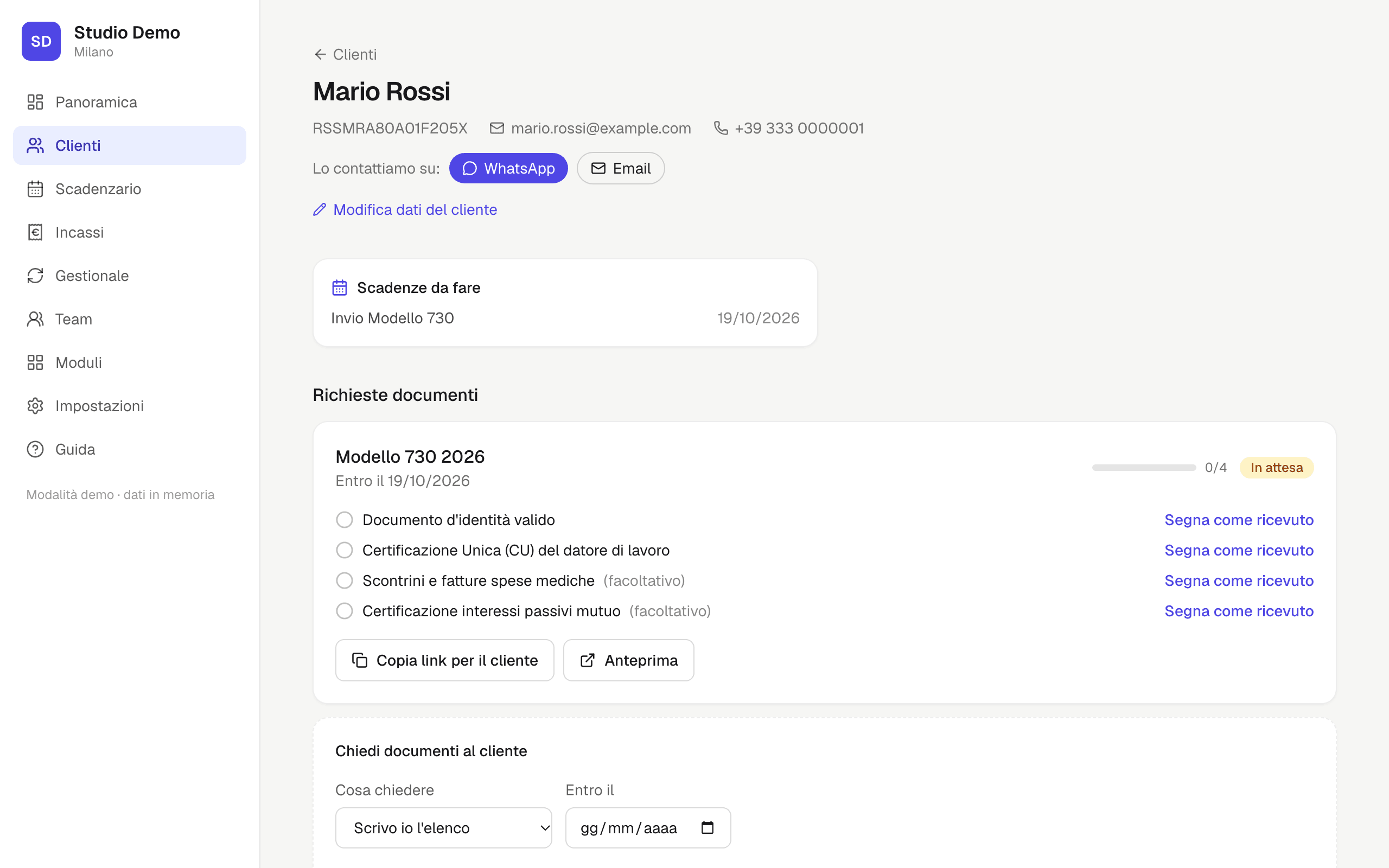The image size is (1389, 868).
Task: Click the fiscal code RSSMRA80A01F205X
Action: (x=390, y=128)
